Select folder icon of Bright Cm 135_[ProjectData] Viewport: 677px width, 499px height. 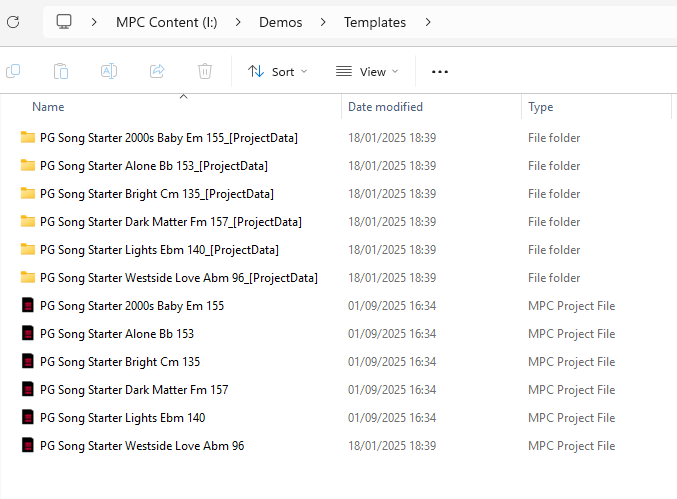[x=28, y=193]
